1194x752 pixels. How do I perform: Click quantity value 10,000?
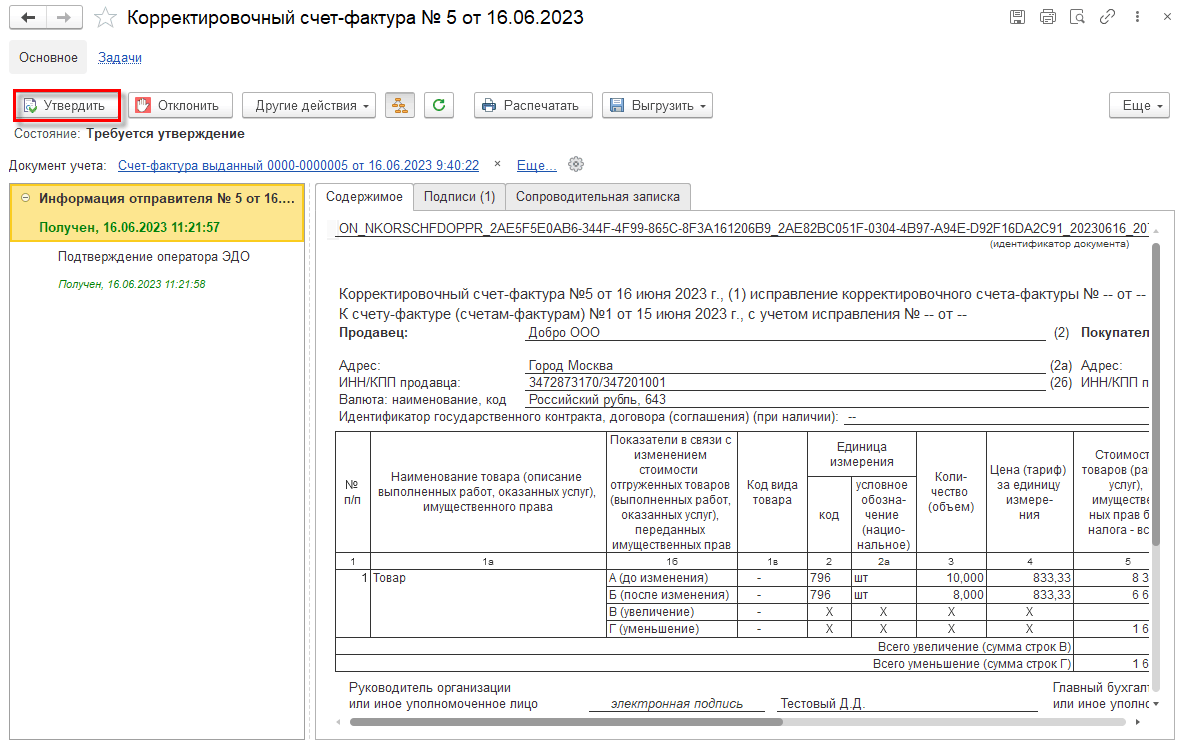coord(965,578)
